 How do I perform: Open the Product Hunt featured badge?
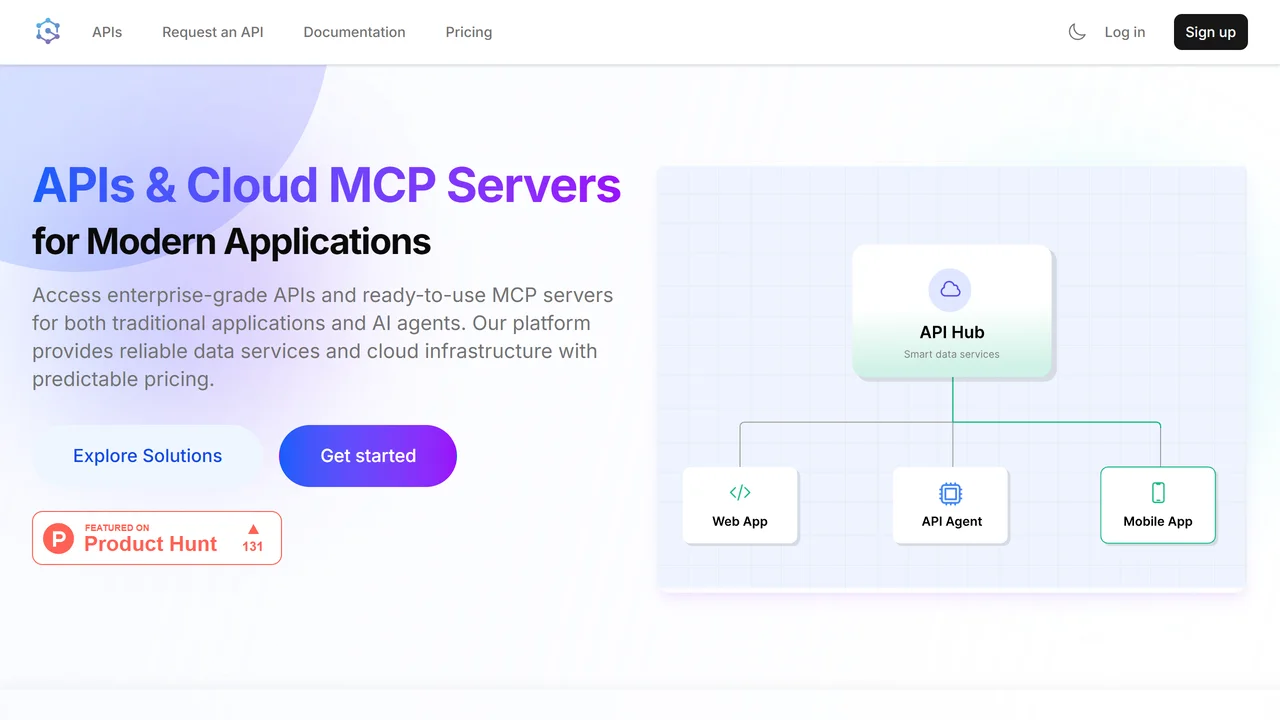click(x=157, y=538)
